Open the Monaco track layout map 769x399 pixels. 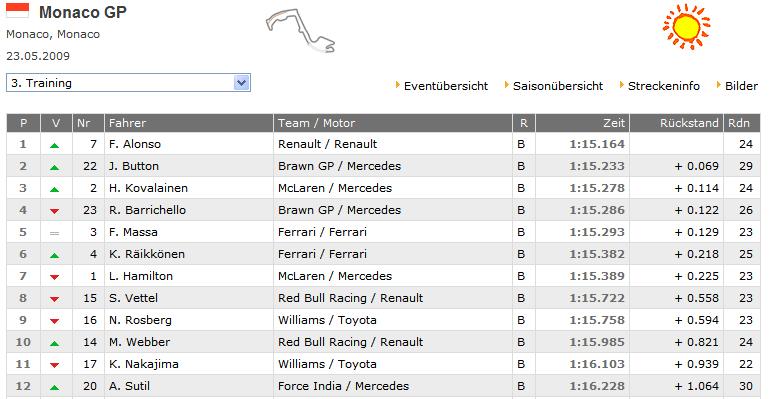(x=301, y=31)
